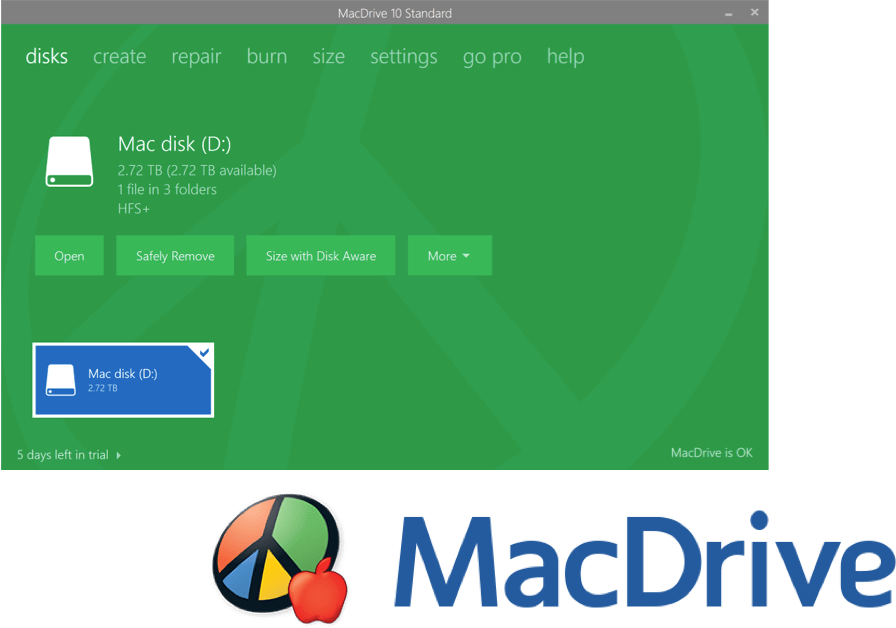Open the size tab
The height and width of the screenshot is (628, 896).
click(x=329, y=57)
